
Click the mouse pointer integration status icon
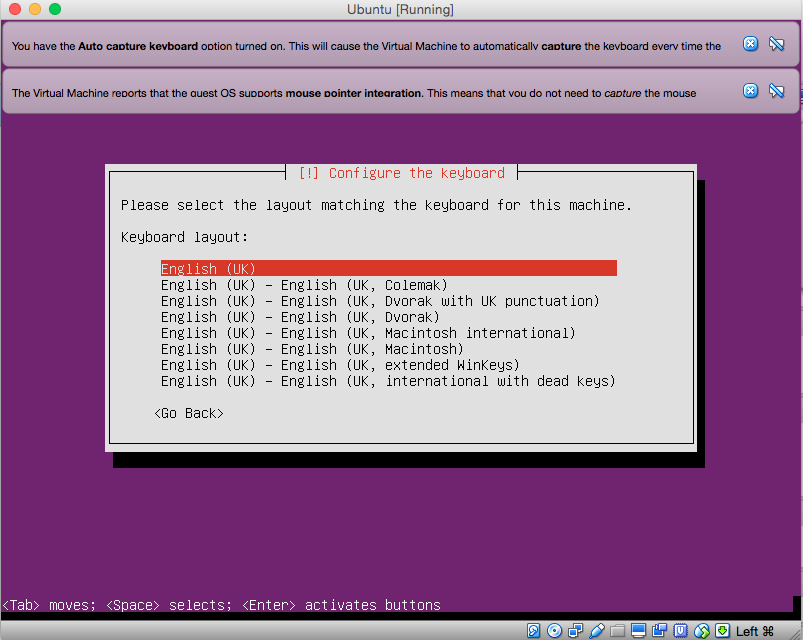pyautogui.click(x=702, y=631)
